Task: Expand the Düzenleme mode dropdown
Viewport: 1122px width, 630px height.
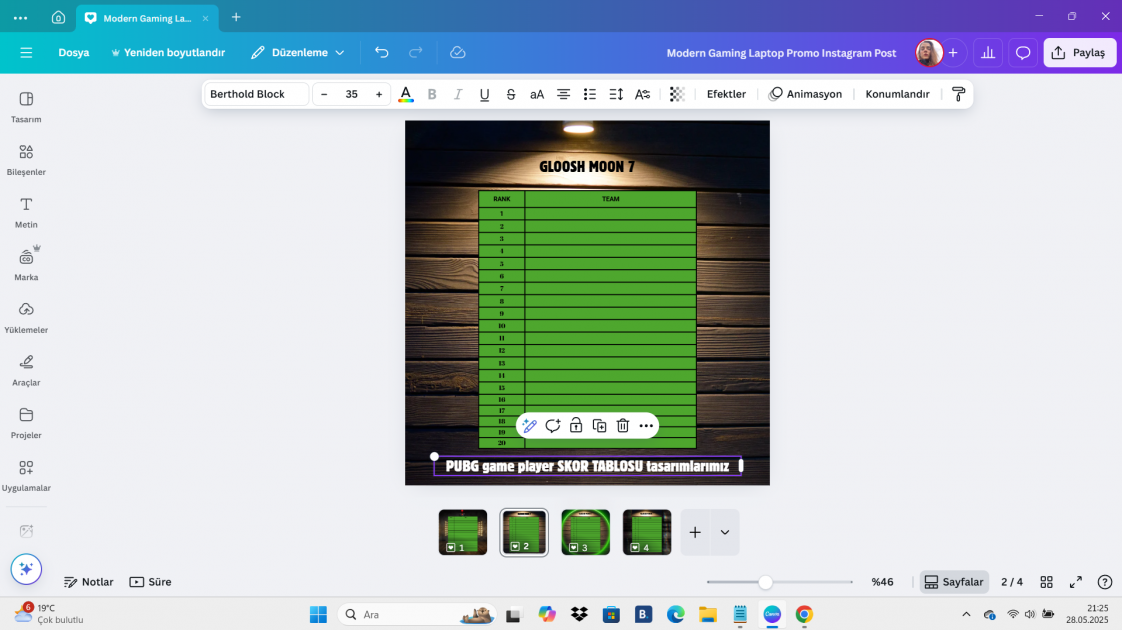Action: point(298,53)
